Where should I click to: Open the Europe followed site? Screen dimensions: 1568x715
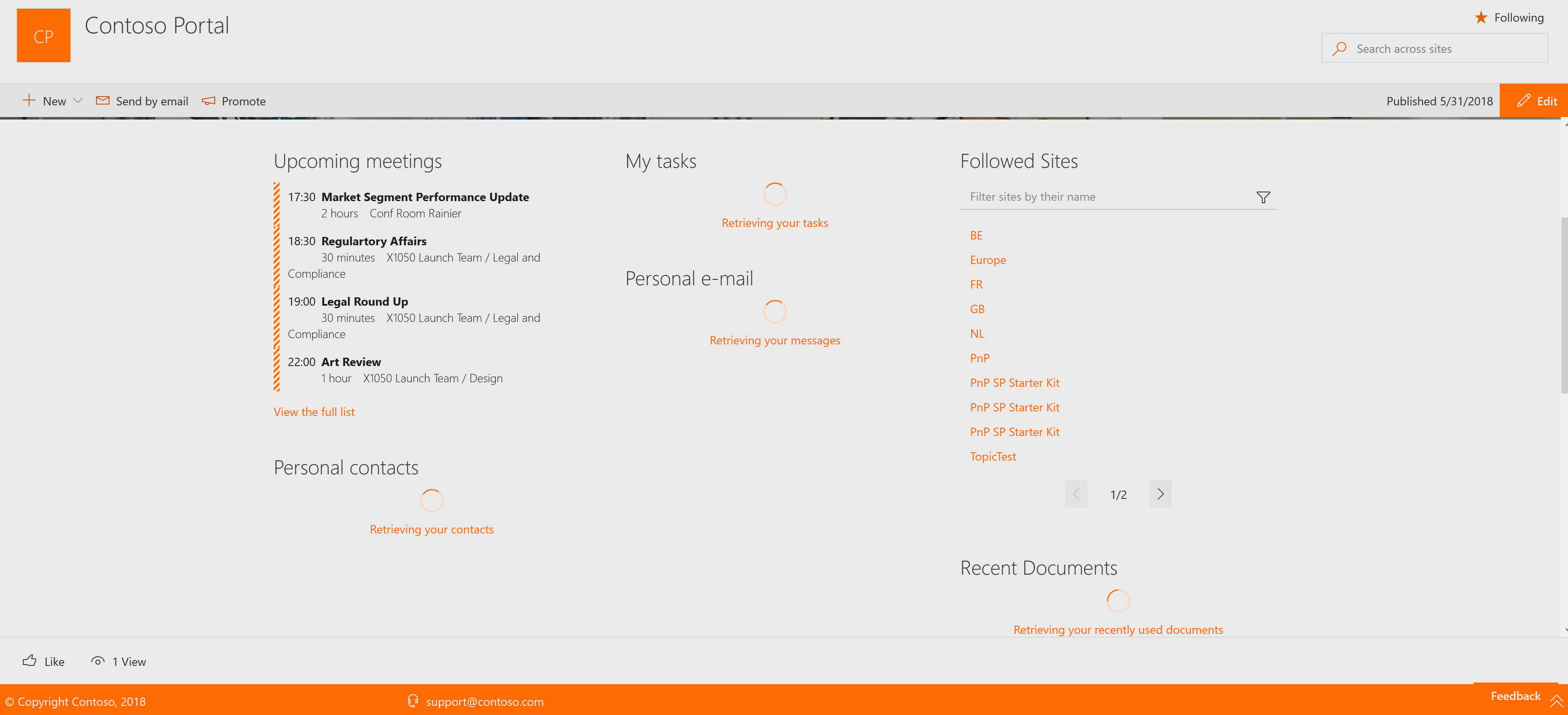point(987,260)
